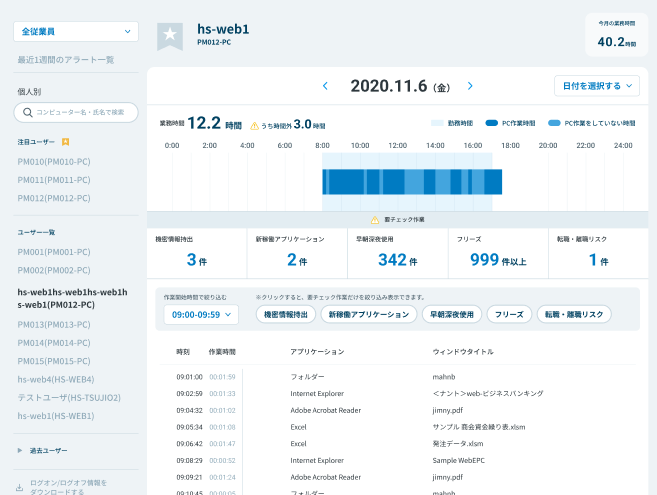Open the 09:00-09:59 time range dropdown

point(201,314)
